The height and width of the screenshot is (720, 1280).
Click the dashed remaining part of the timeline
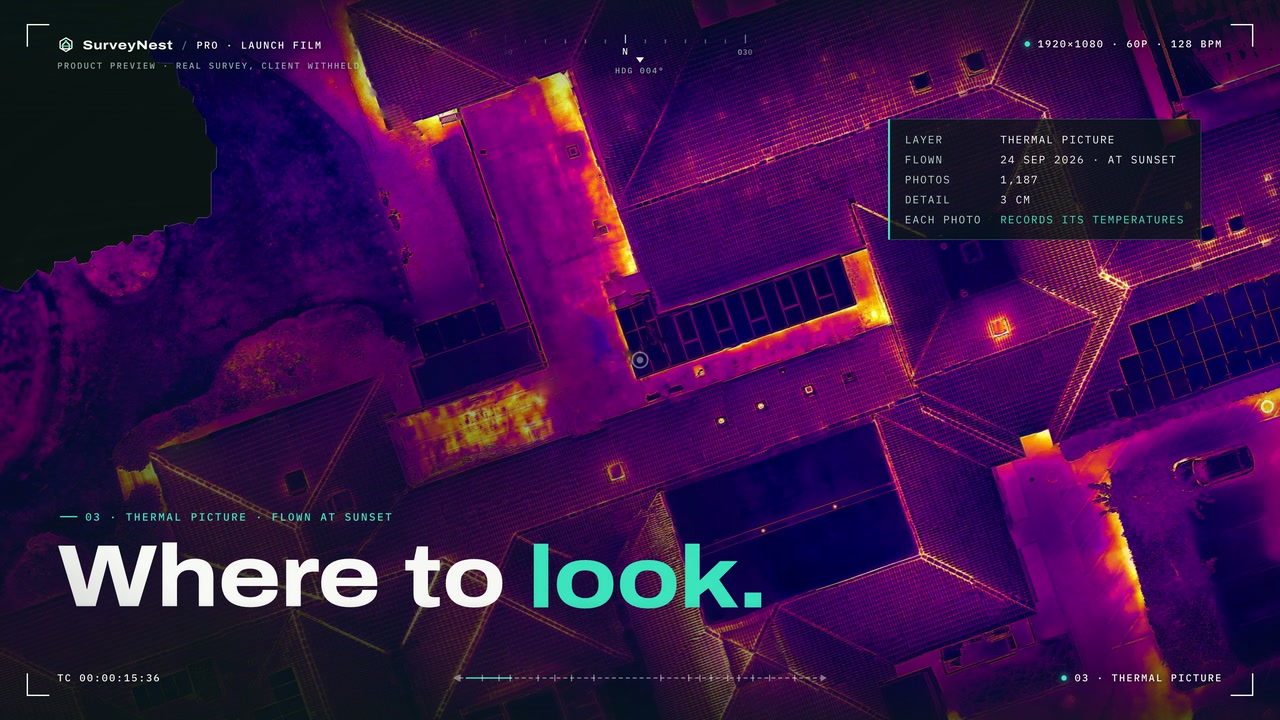(665, 678)
